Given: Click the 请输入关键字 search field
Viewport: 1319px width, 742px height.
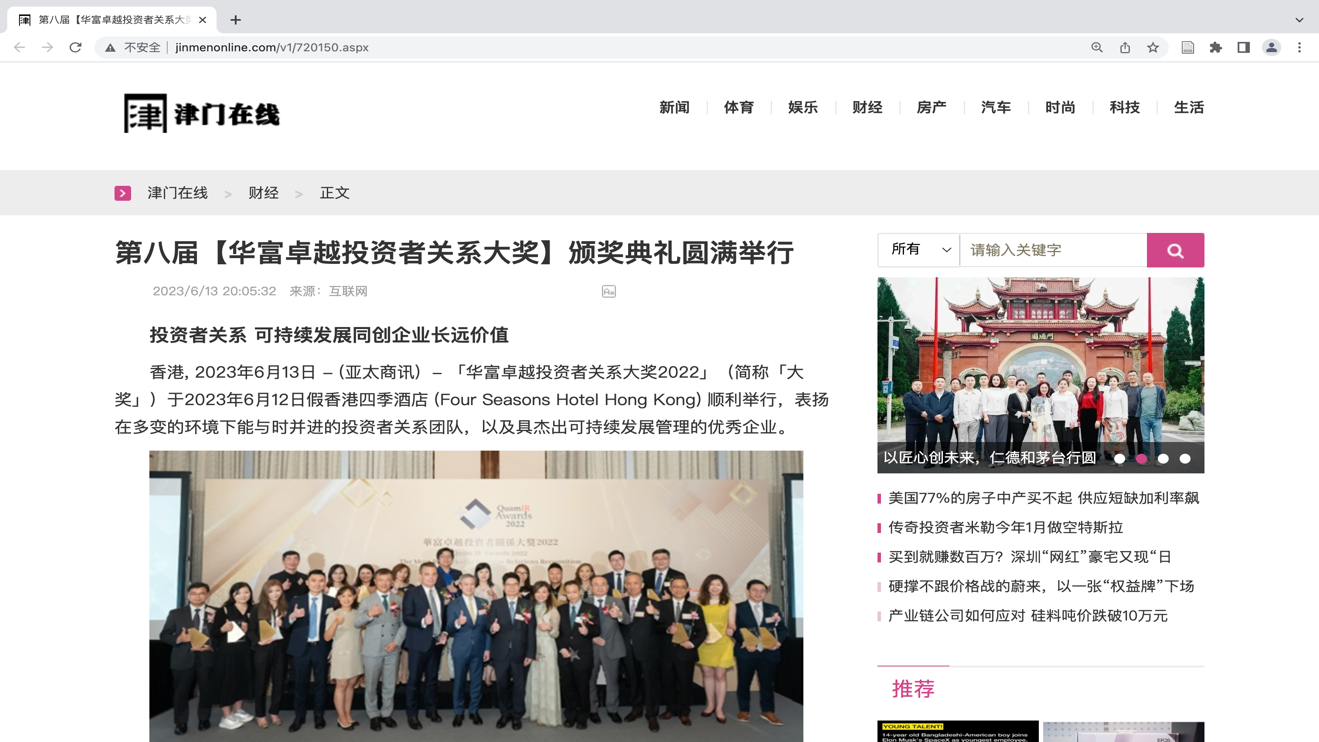Looking at the screenshot, I should (x=1053, y=250).
